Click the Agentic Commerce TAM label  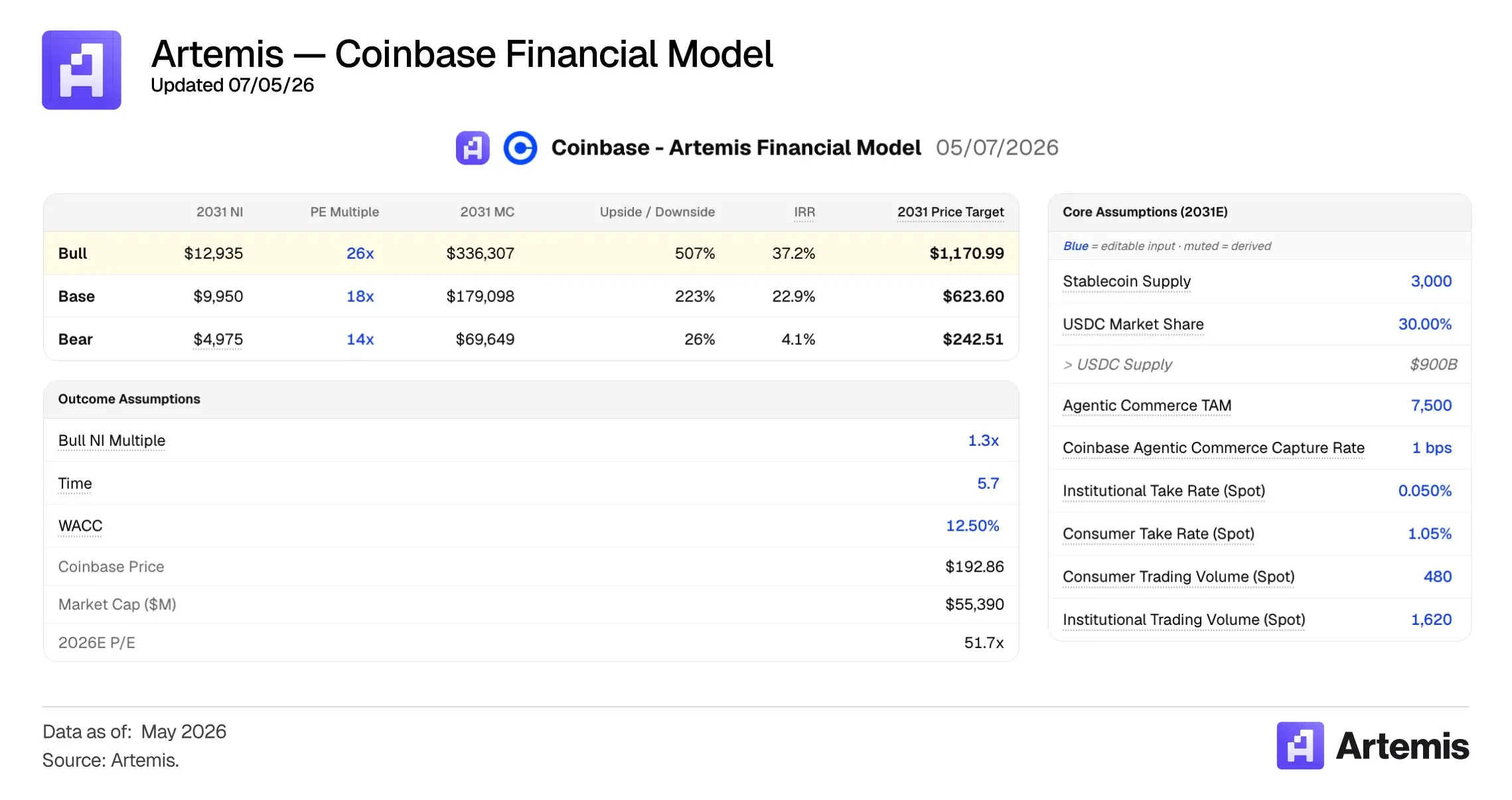(1147, 405)
